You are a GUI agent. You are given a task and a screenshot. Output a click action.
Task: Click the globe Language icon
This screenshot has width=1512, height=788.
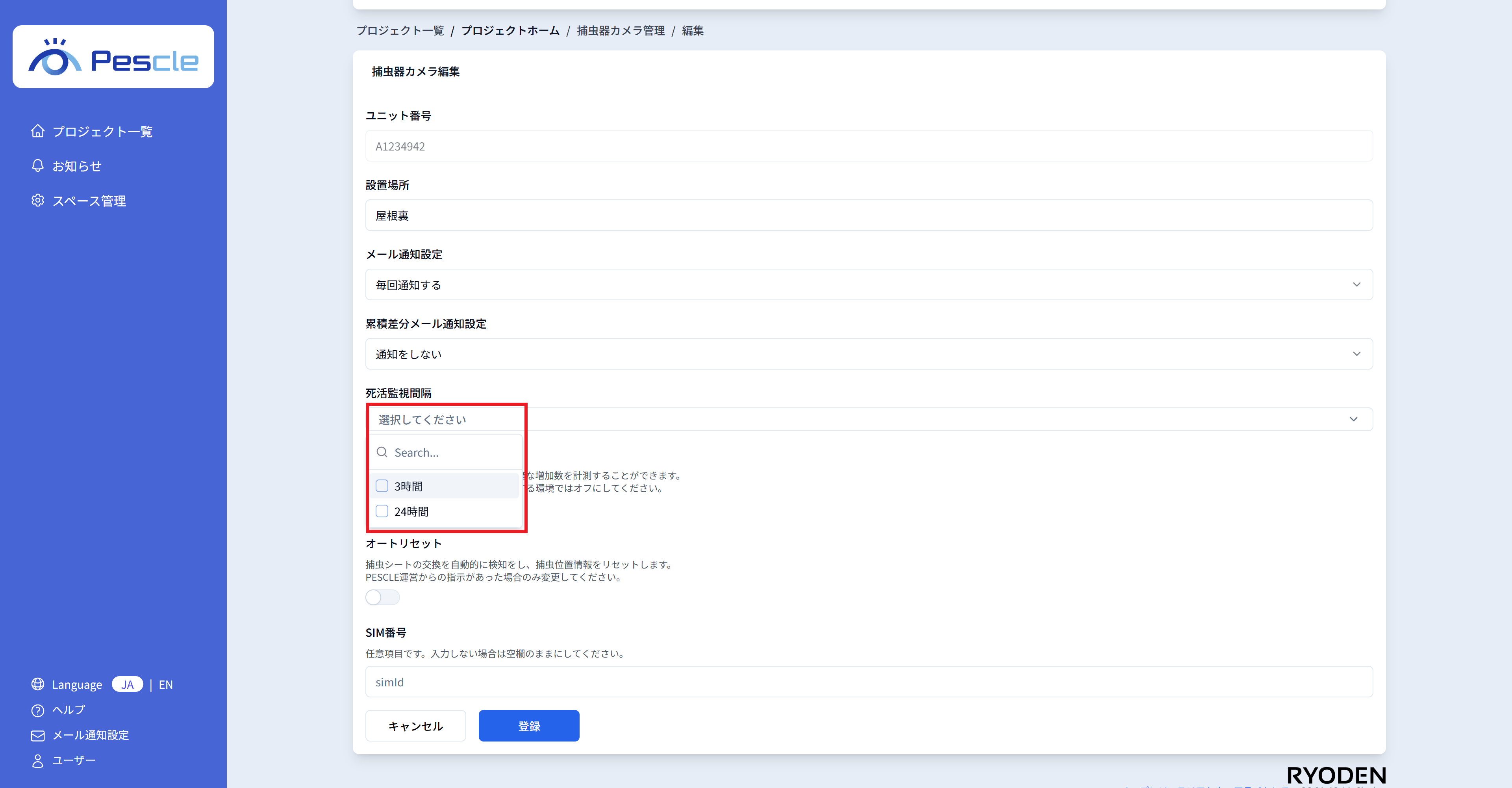(x=37, y=684)
